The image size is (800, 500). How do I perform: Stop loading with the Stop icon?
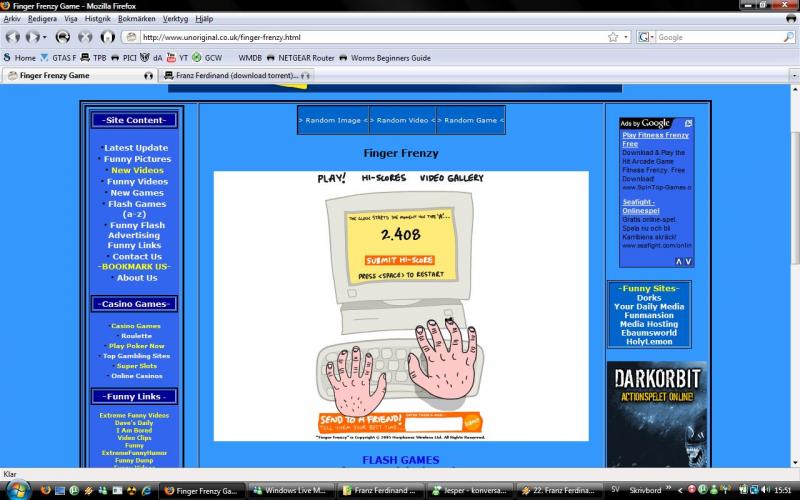[x=85, y=37]
